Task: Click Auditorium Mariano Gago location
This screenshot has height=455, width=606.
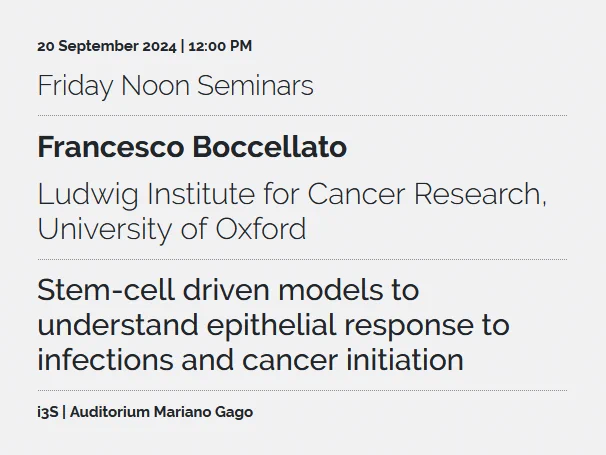Action: [x=162, y=412]
